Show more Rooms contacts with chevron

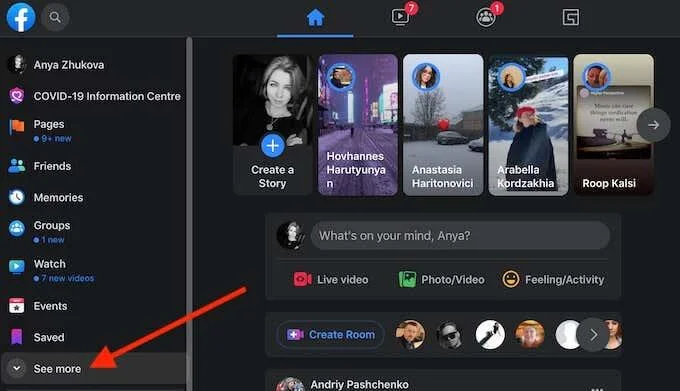click(594, 335)
